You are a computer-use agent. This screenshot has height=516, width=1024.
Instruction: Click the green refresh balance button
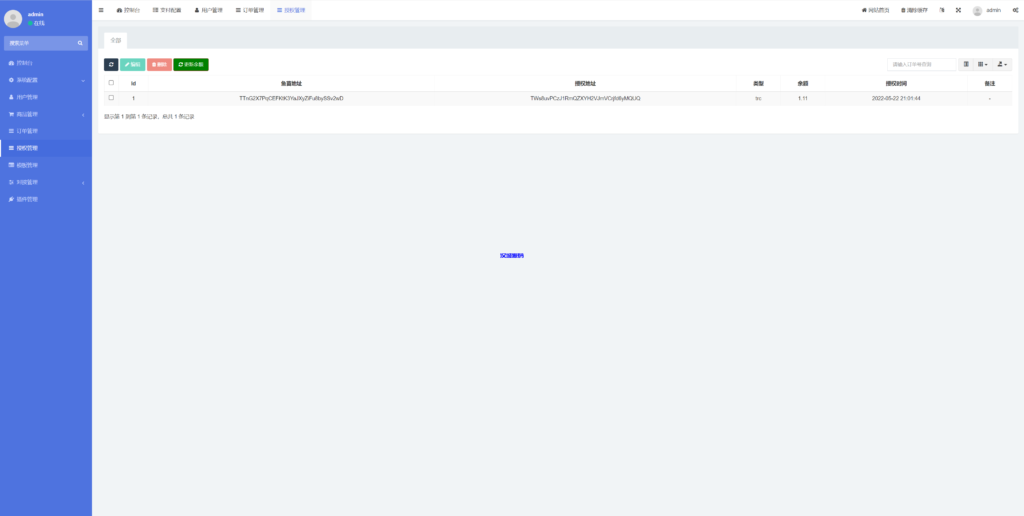[x=191, y=64]
